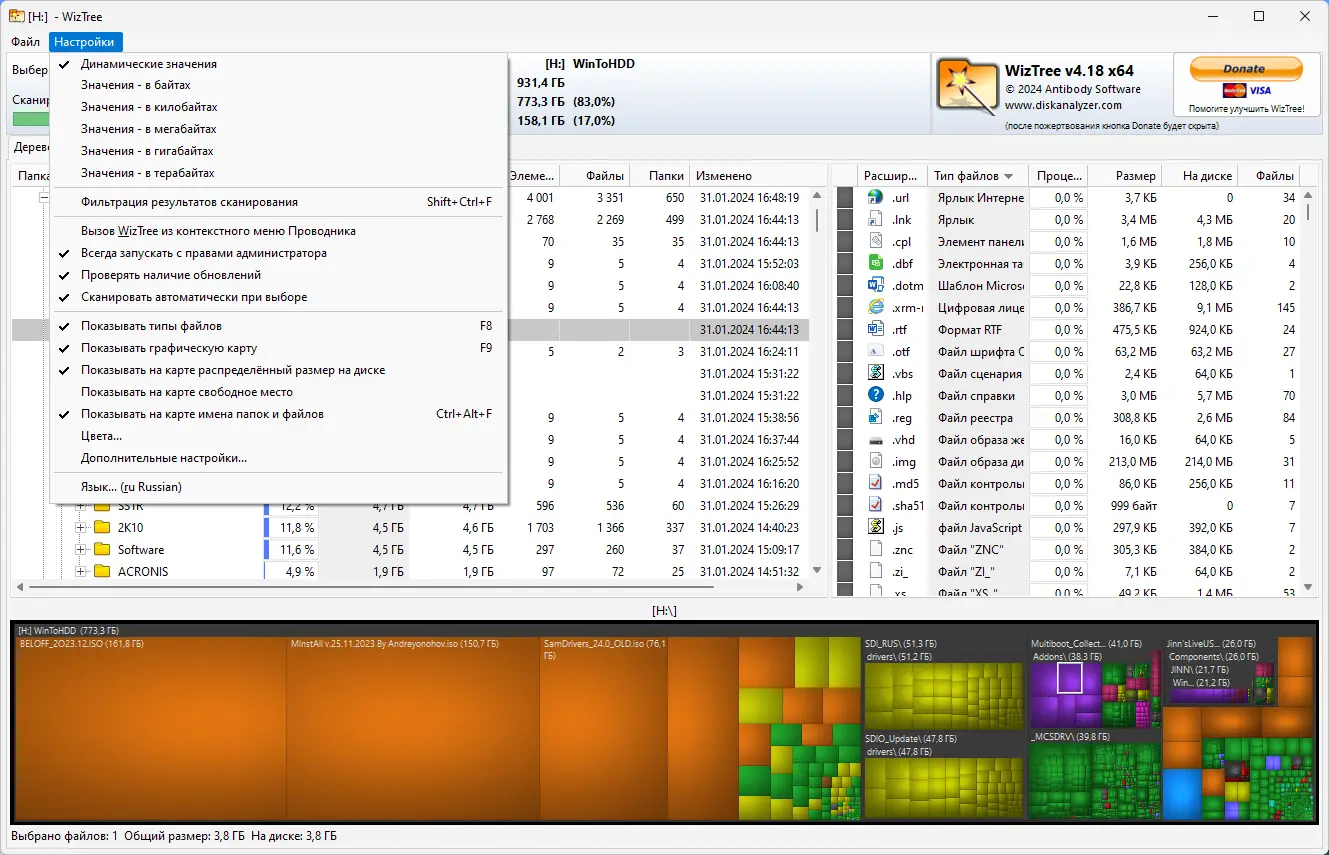Select 'Значения - в гигабайтах'
Viewport: 1329px width, 855px height.
[x=279, y=151]
